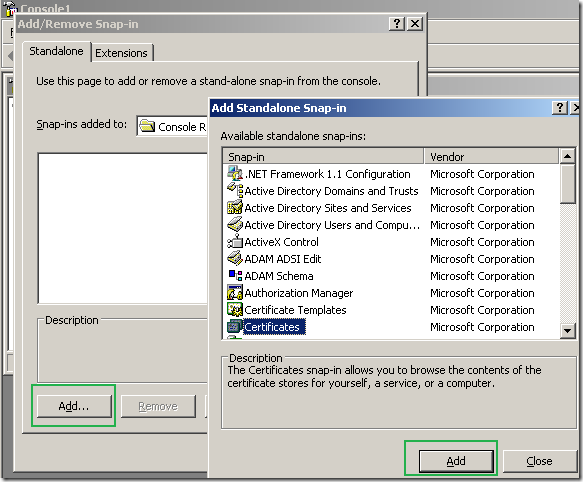This screenshot has height=482, width=583.
Task: Switch to the Standalone tab
Action: (57, 51)
